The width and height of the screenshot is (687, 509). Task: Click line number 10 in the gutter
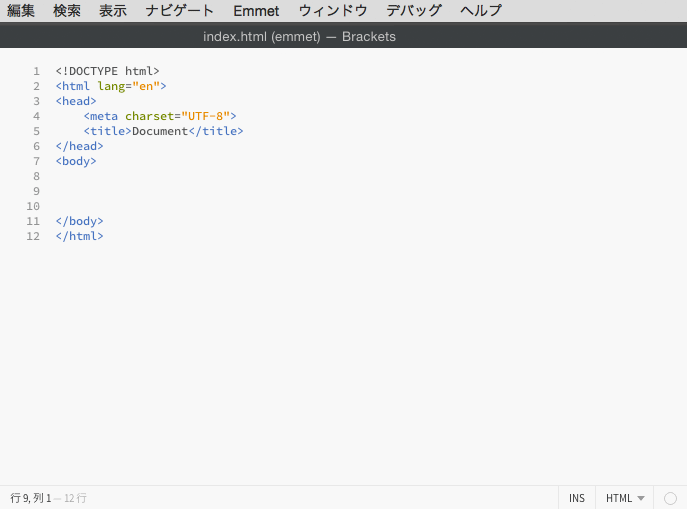point(33,206)
